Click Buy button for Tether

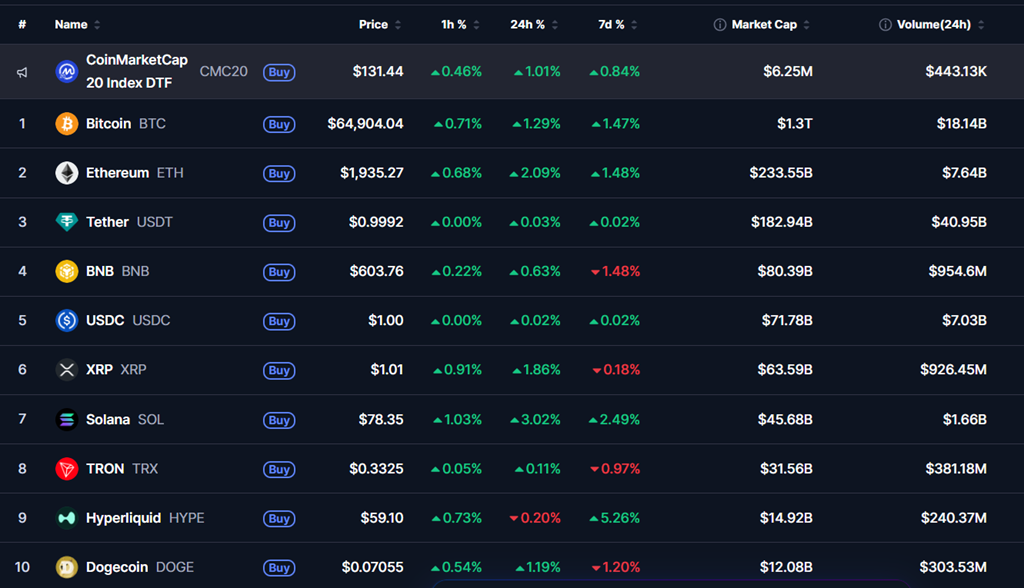pos(279,223)
